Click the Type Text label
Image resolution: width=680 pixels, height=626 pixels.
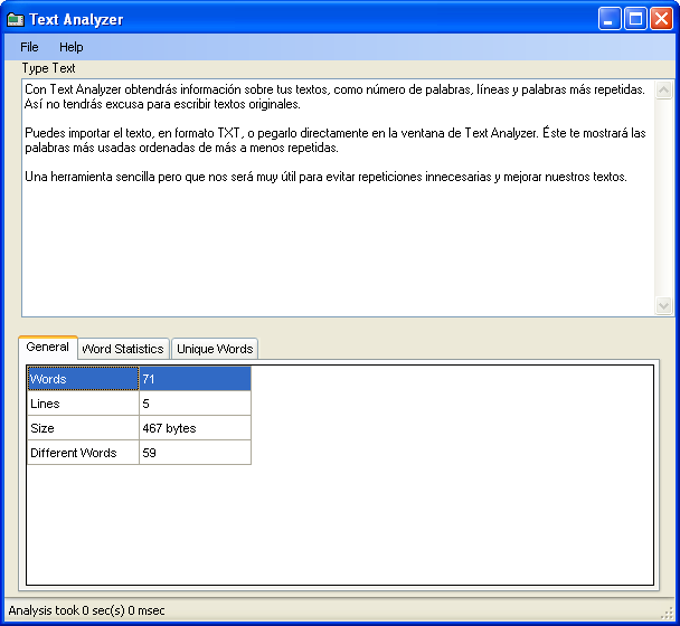click(x=49, y=68)
